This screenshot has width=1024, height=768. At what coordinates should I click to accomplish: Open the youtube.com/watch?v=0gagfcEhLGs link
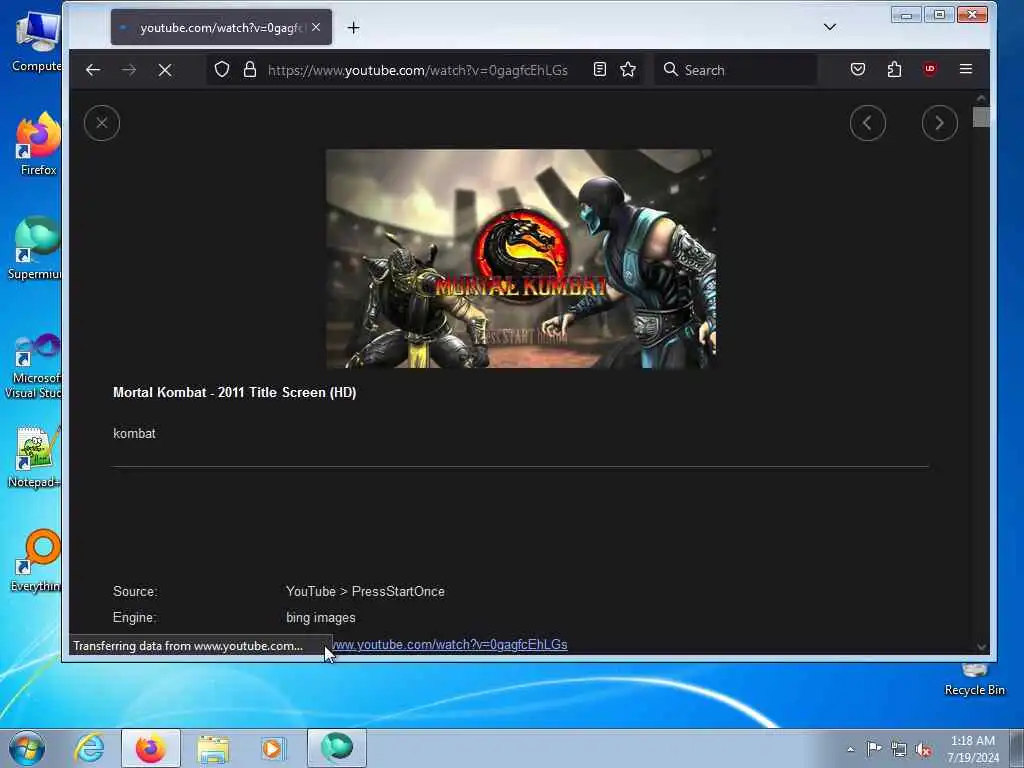[449, 645]
